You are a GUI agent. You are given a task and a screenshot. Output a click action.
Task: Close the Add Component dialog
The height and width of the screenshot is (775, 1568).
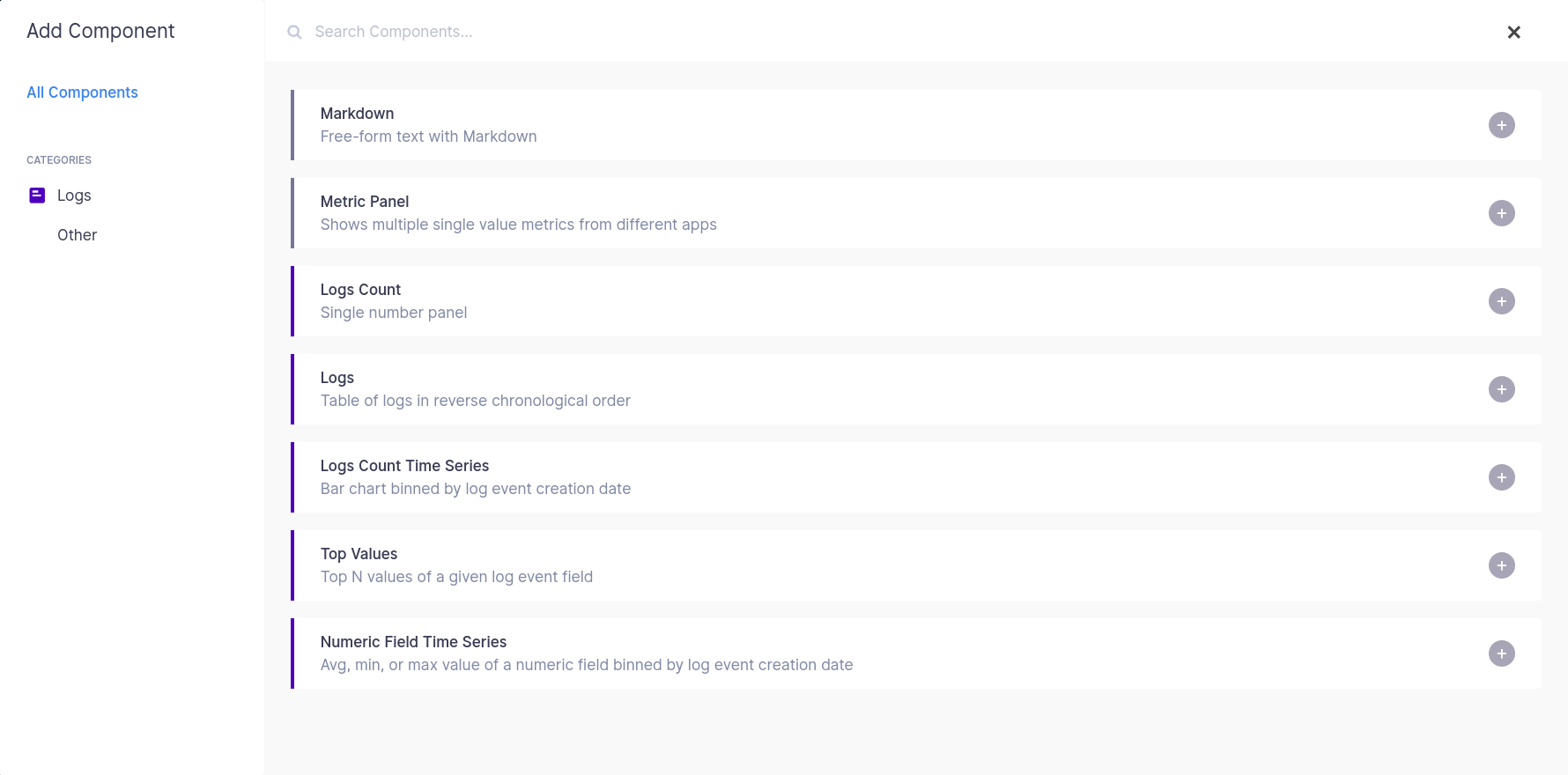point(1514,33)
